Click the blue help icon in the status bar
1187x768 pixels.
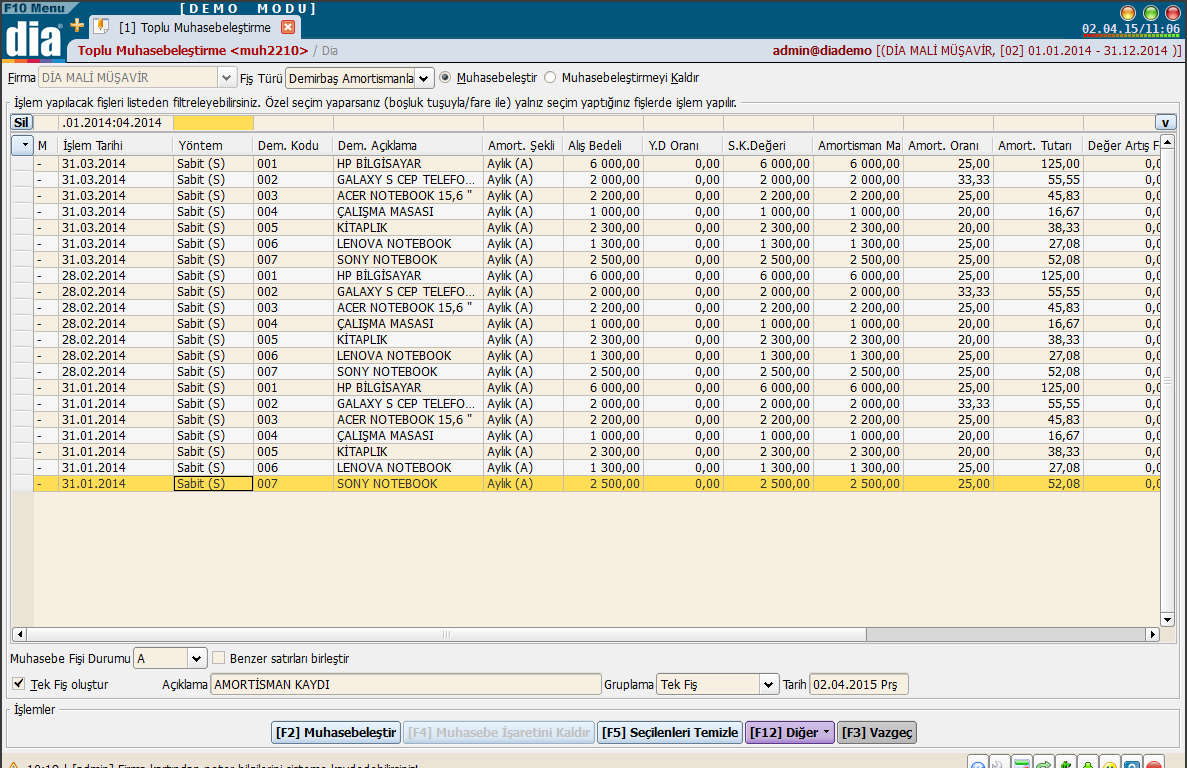[x=977, y=763]
